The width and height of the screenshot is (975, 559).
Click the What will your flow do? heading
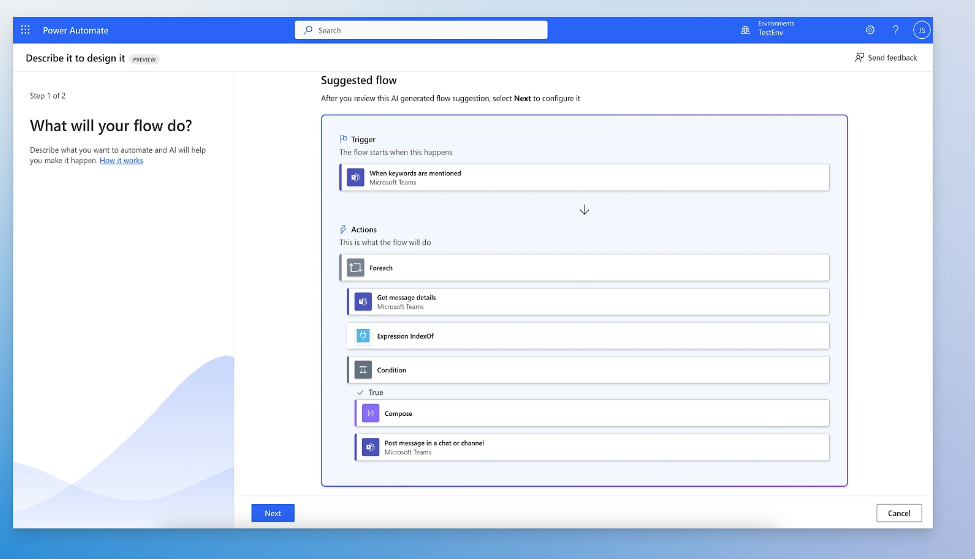coord(111,126)
